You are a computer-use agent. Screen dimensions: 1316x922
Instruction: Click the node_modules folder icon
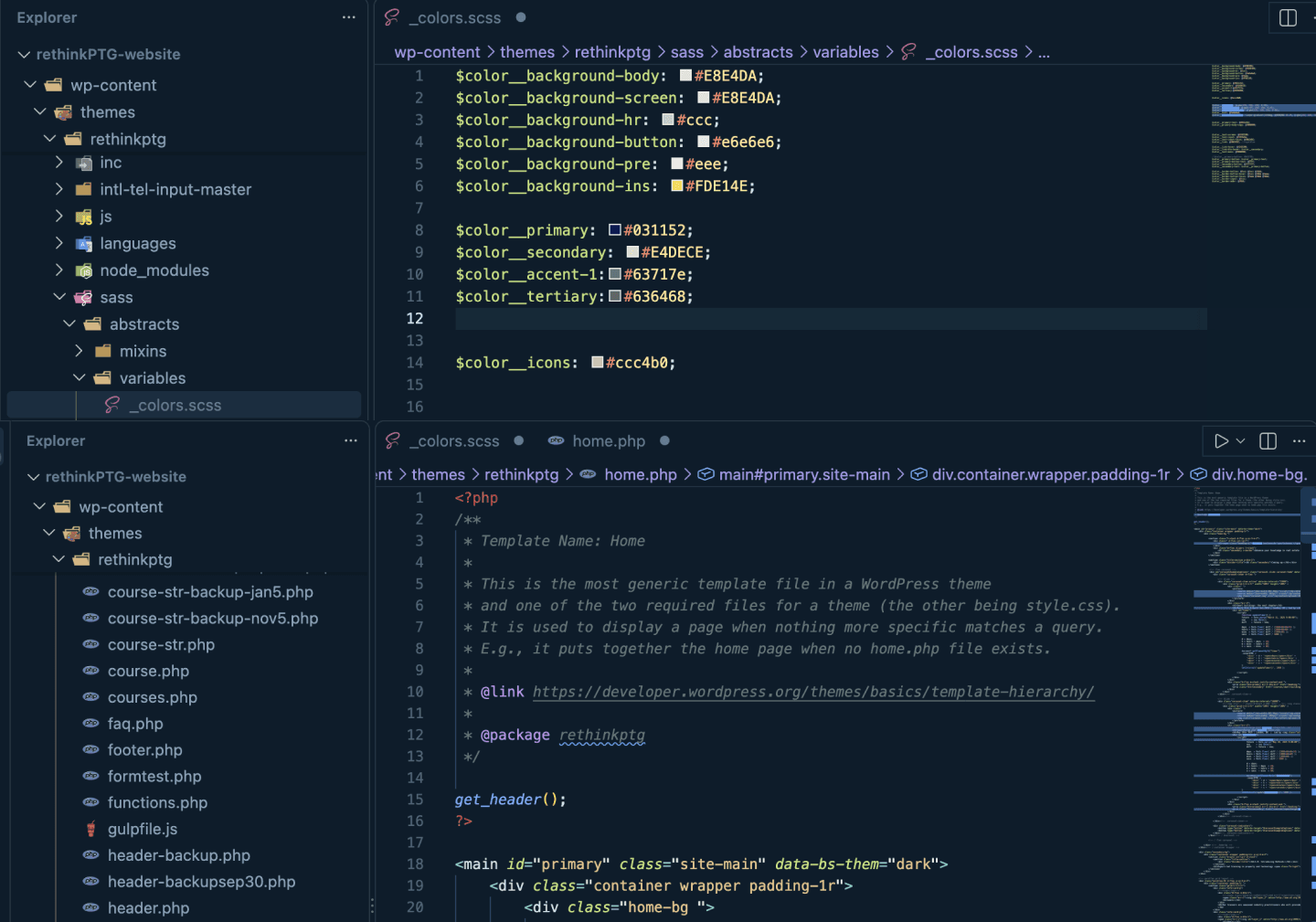pos(83,270)
